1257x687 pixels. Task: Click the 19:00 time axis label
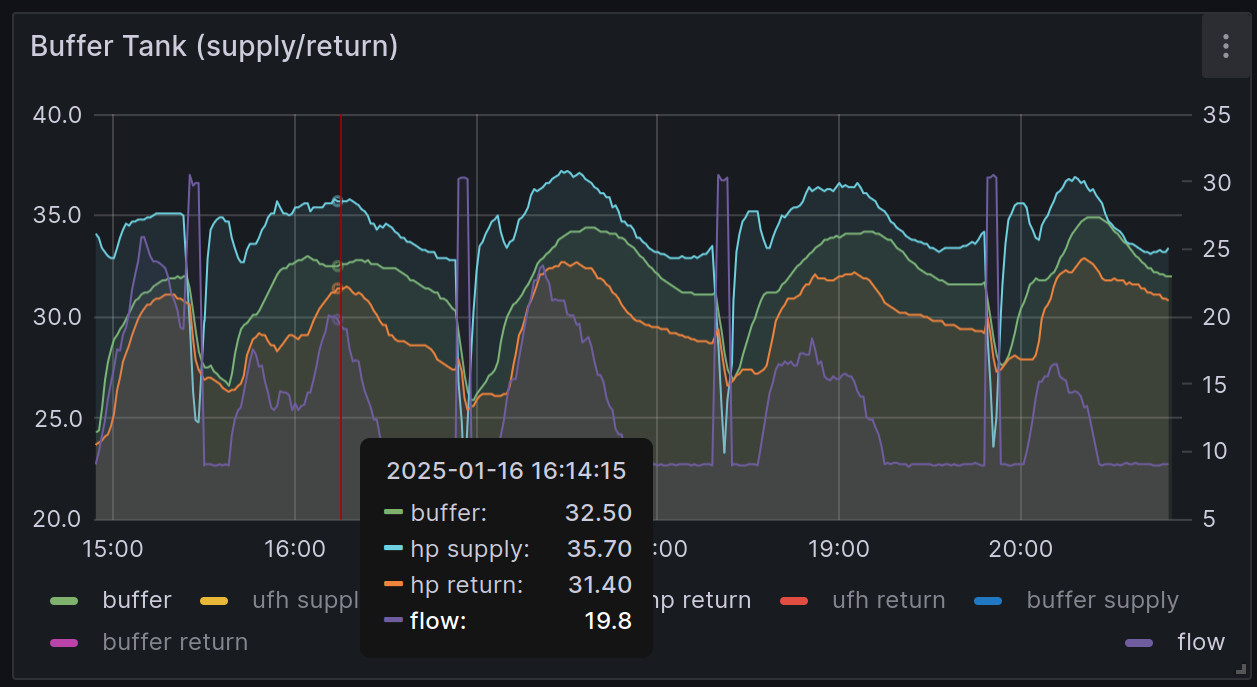click(838, 549)
